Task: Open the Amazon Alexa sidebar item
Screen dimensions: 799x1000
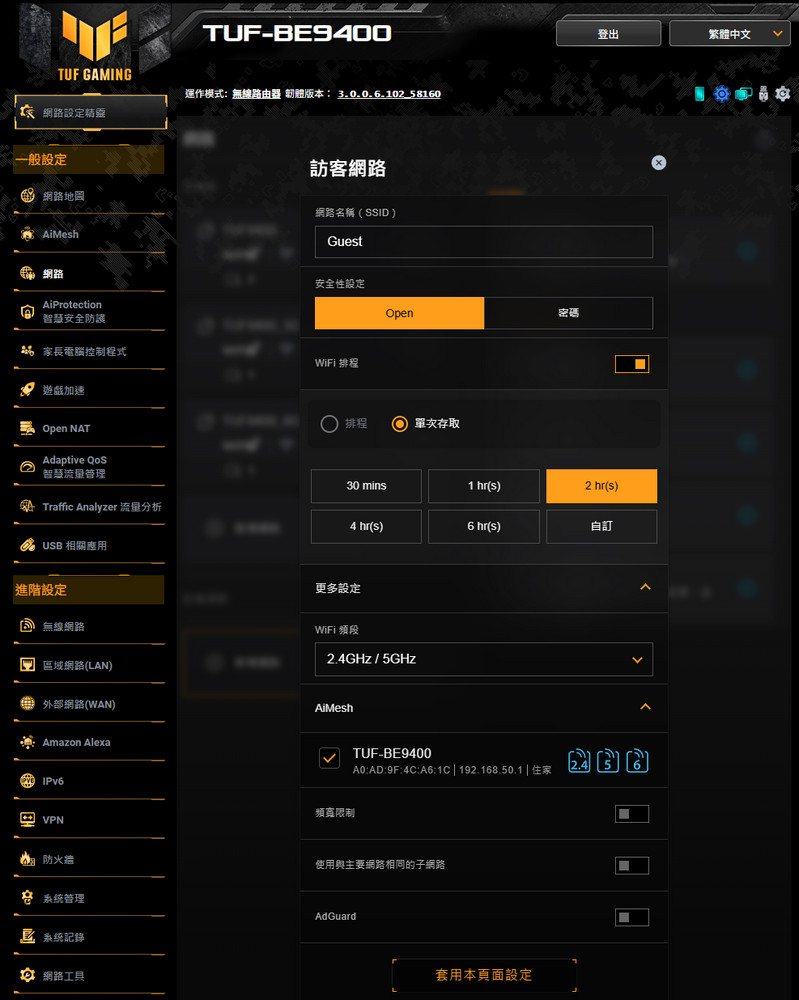Action: pos(76,743)
